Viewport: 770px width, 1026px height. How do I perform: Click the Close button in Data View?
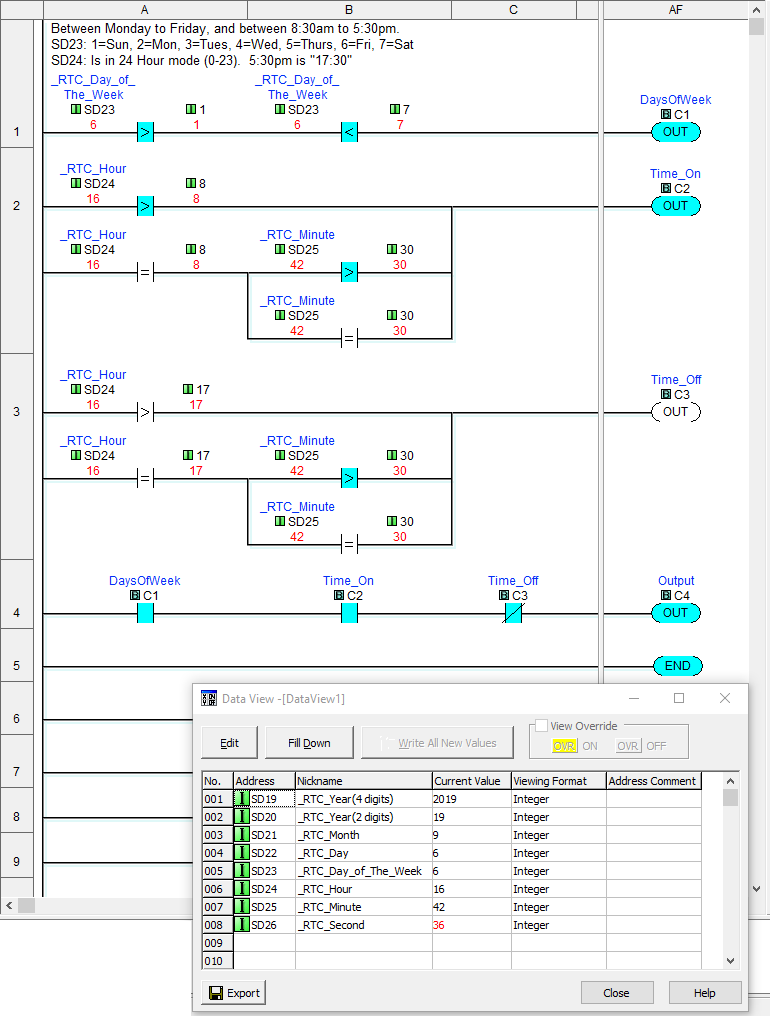point(617,993)
